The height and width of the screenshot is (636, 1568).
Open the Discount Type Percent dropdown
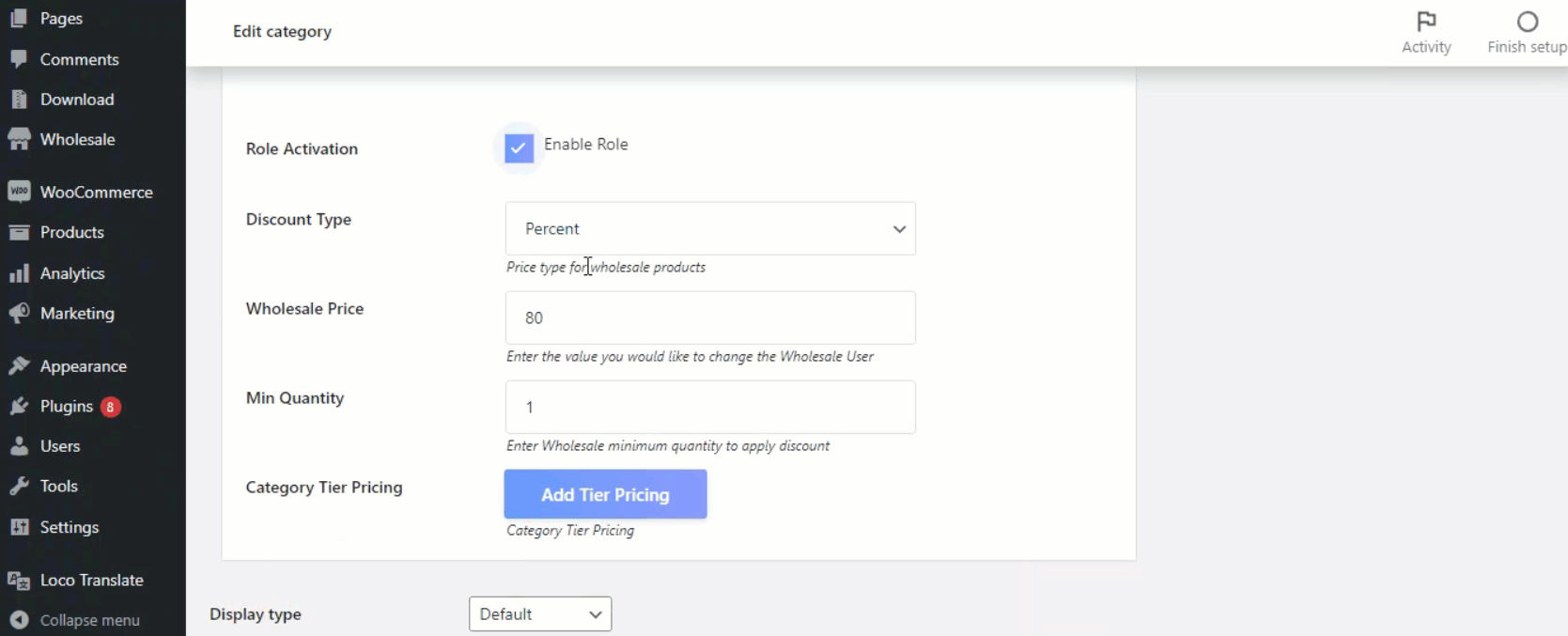(710, 228)
